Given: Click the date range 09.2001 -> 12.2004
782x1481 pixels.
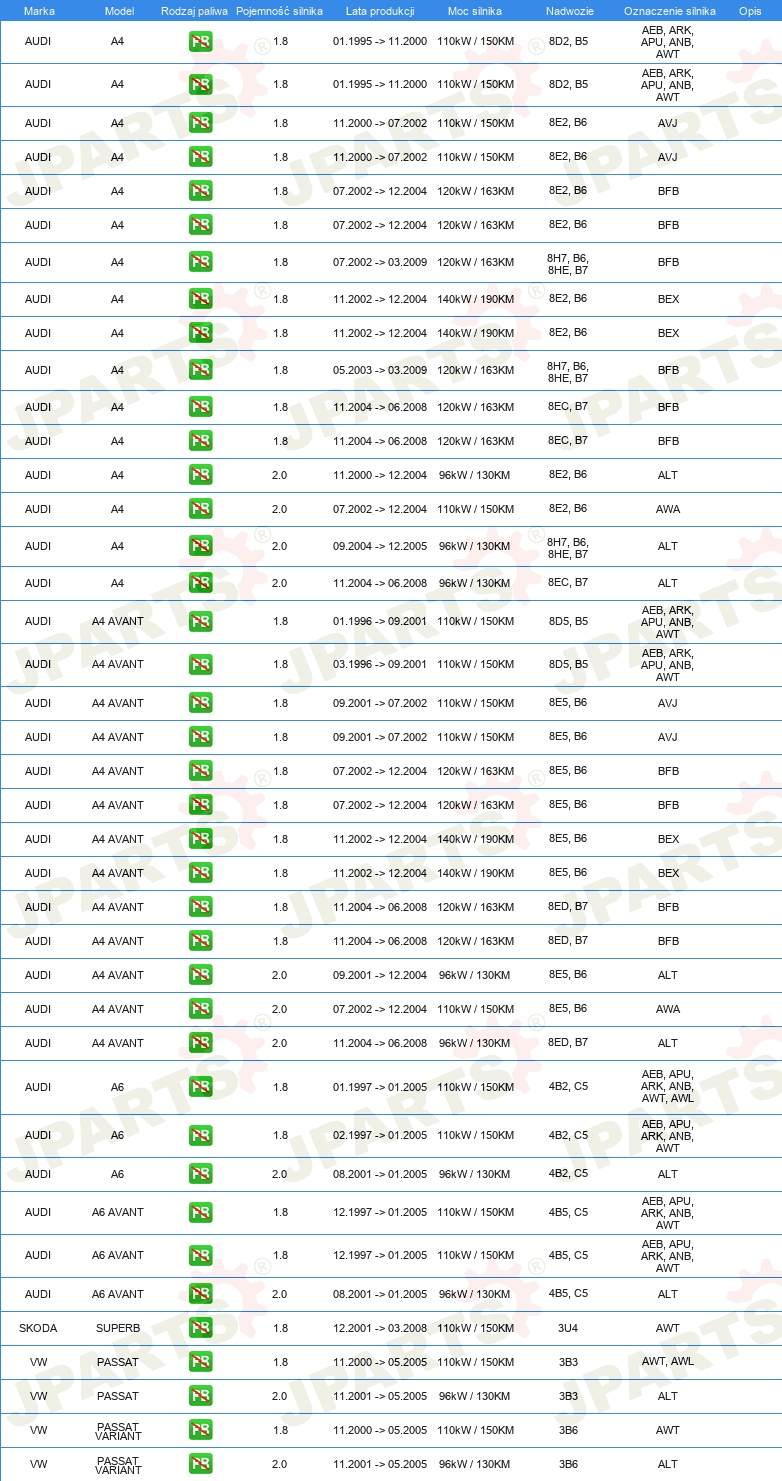Looking at the screenshot, I should coord(380,975).
